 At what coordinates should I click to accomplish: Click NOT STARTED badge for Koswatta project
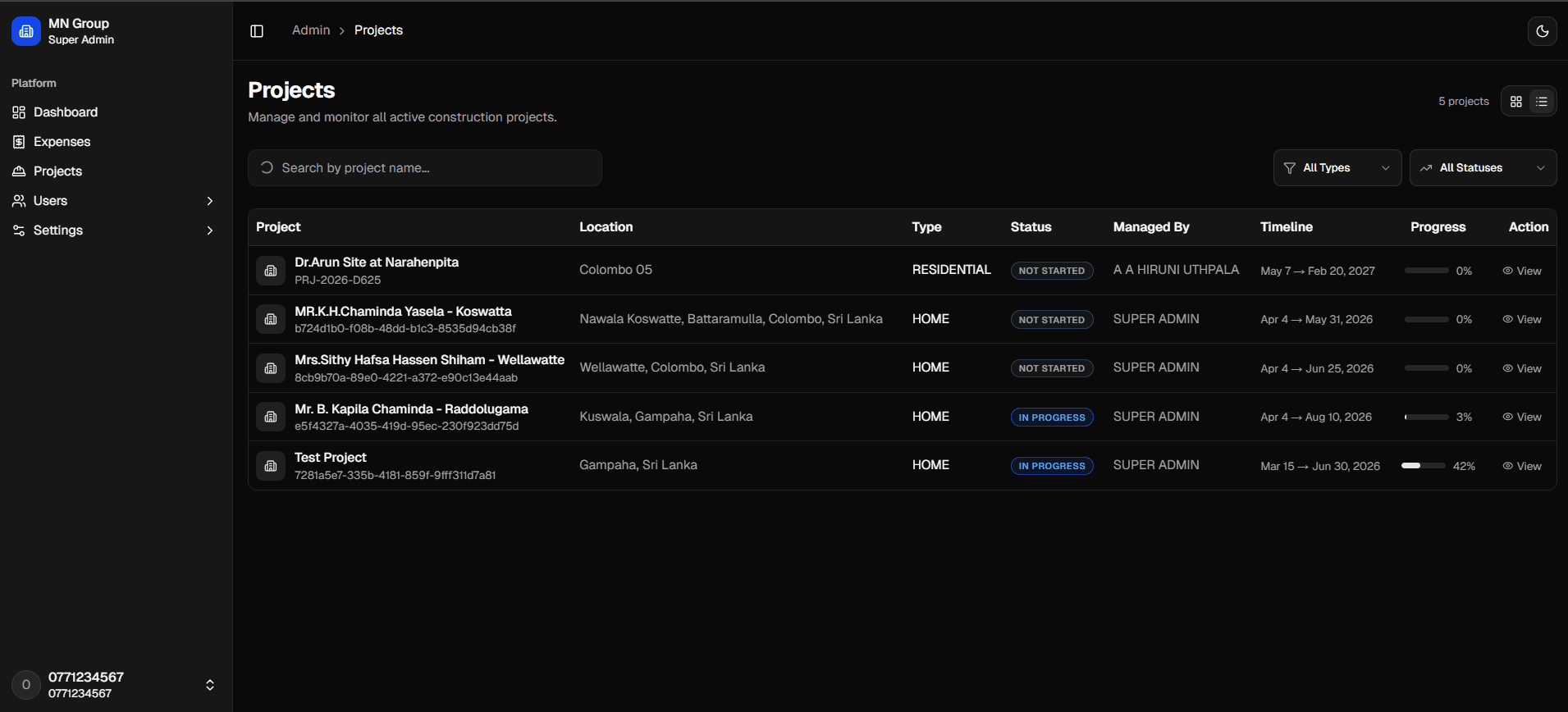point(1052,320)
